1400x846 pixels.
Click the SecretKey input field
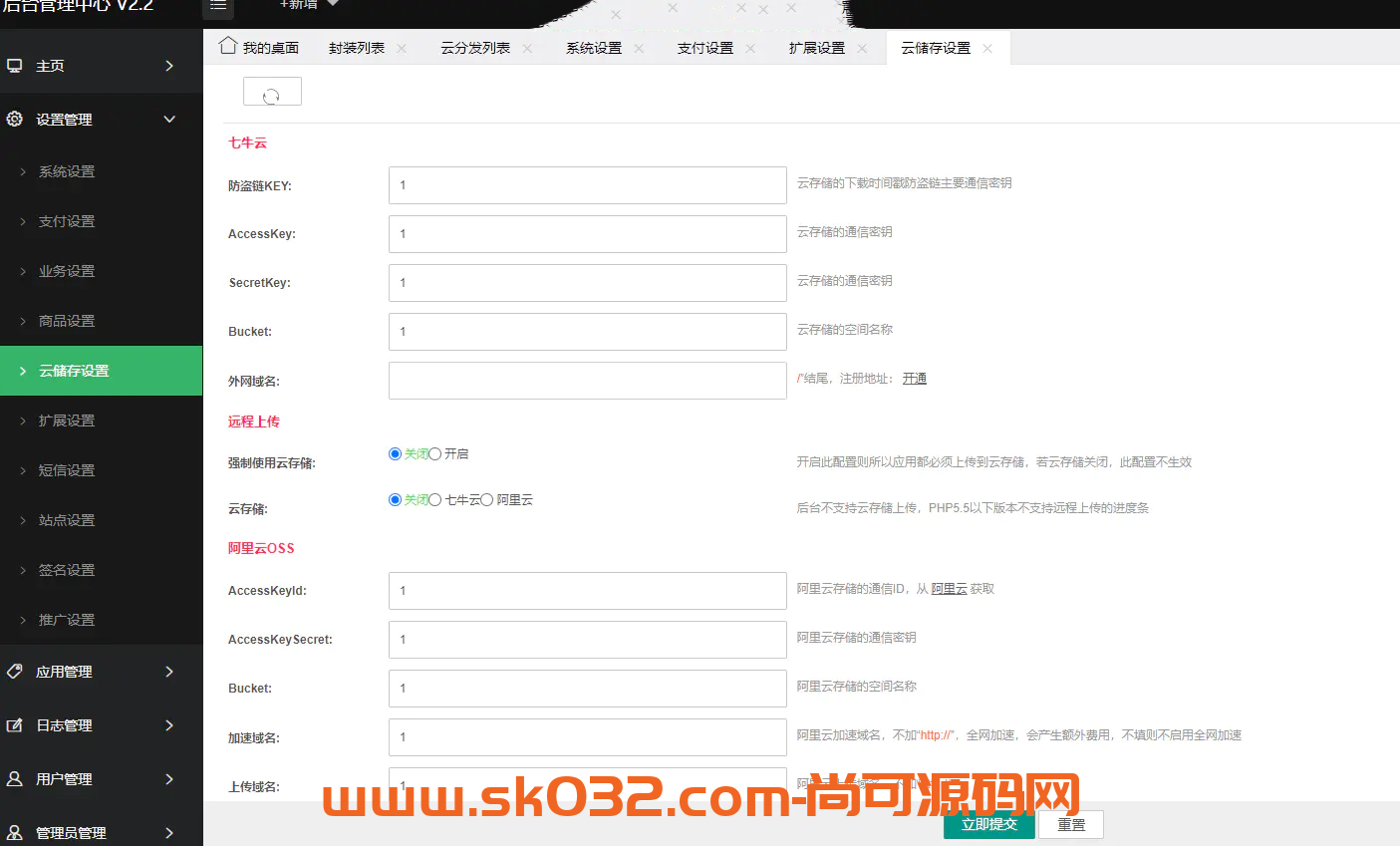(588, 283)
